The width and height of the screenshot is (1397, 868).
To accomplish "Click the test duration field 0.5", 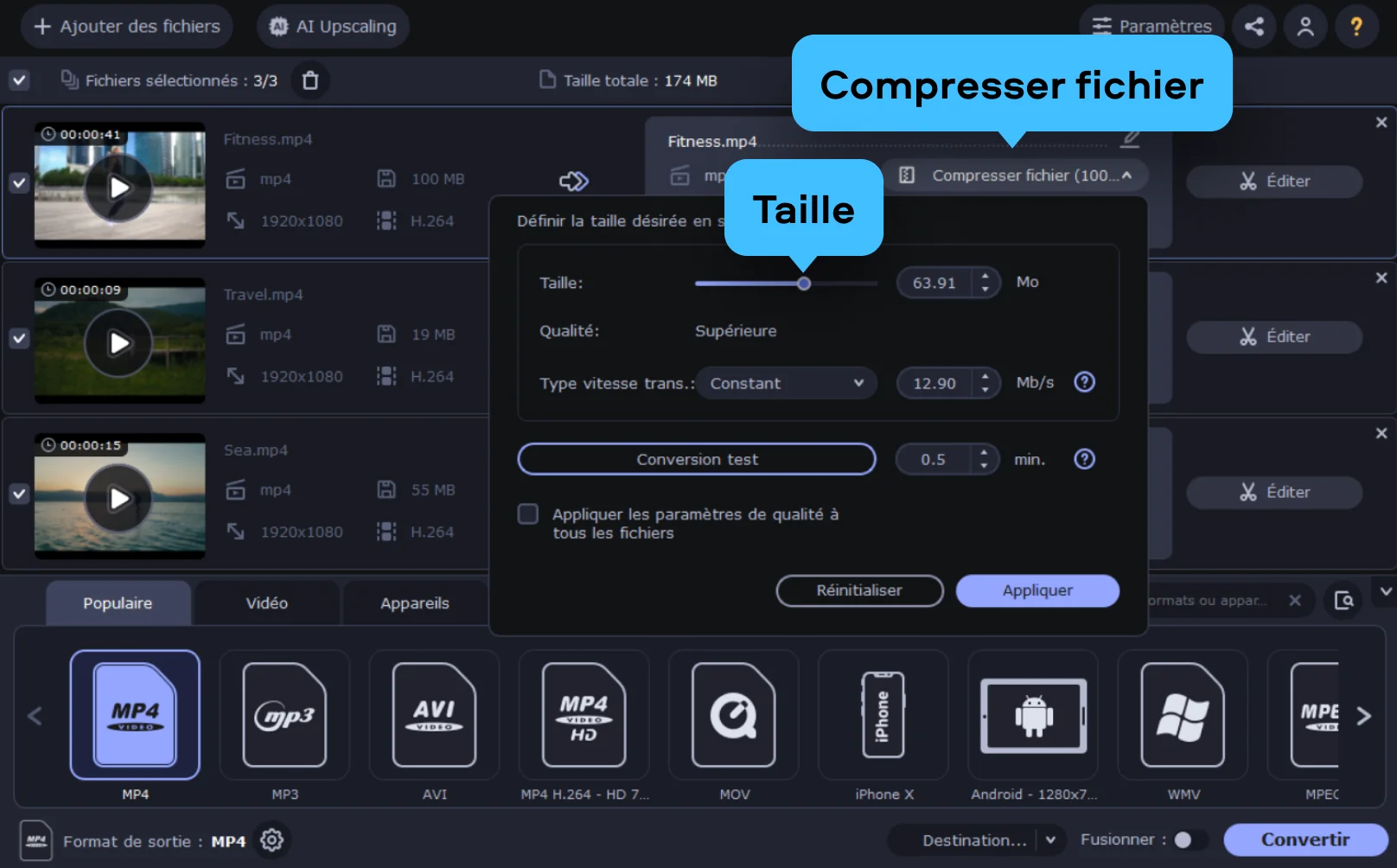I will (933, 459).
